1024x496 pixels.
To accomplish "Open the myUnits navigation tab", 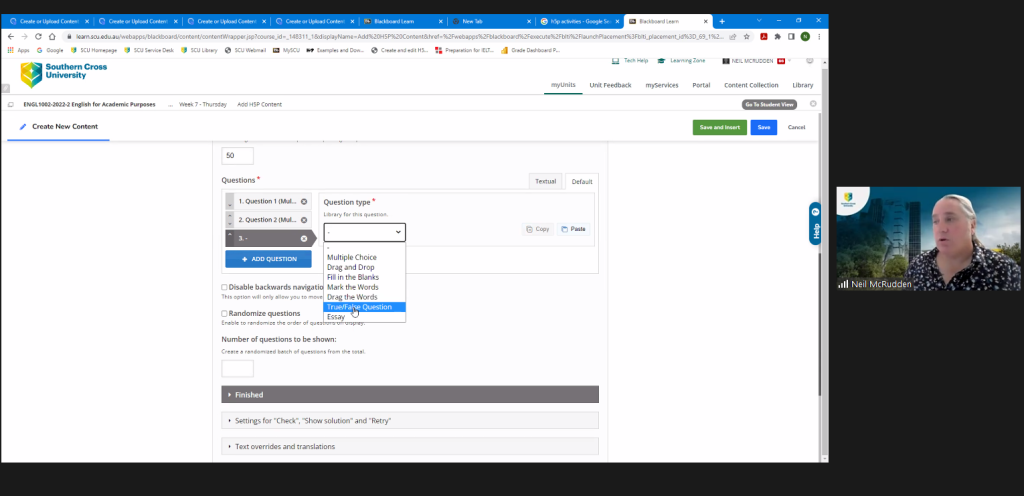I will pyautogui.click(x=563, y=85).
